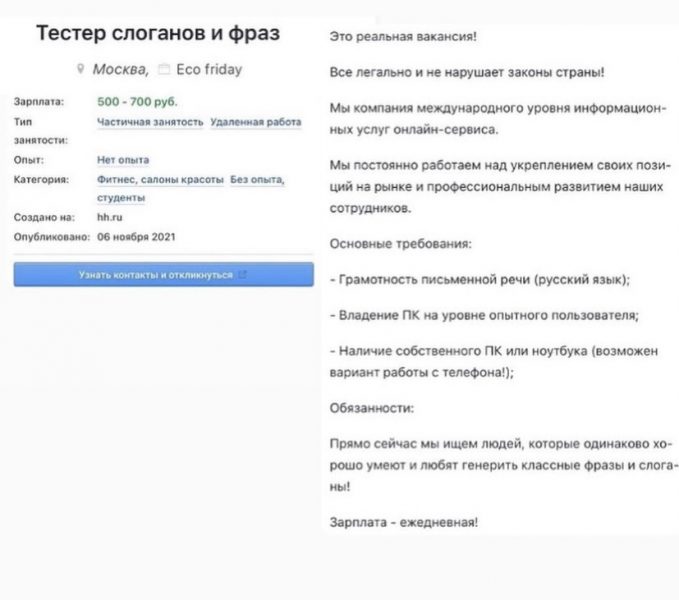Click the Это реальная вакансия! line
This screenshot has width=679, height=600.
[403, 37]
